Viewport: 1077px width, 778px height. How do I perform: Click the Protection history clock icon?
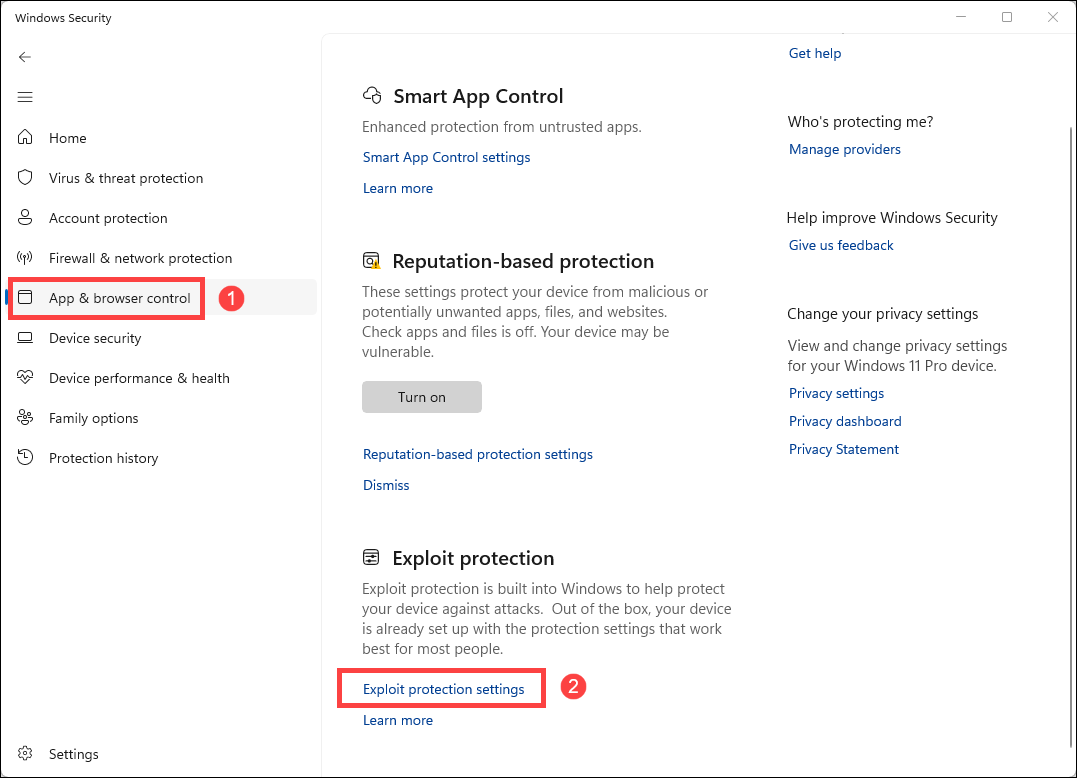click(26, 458)
